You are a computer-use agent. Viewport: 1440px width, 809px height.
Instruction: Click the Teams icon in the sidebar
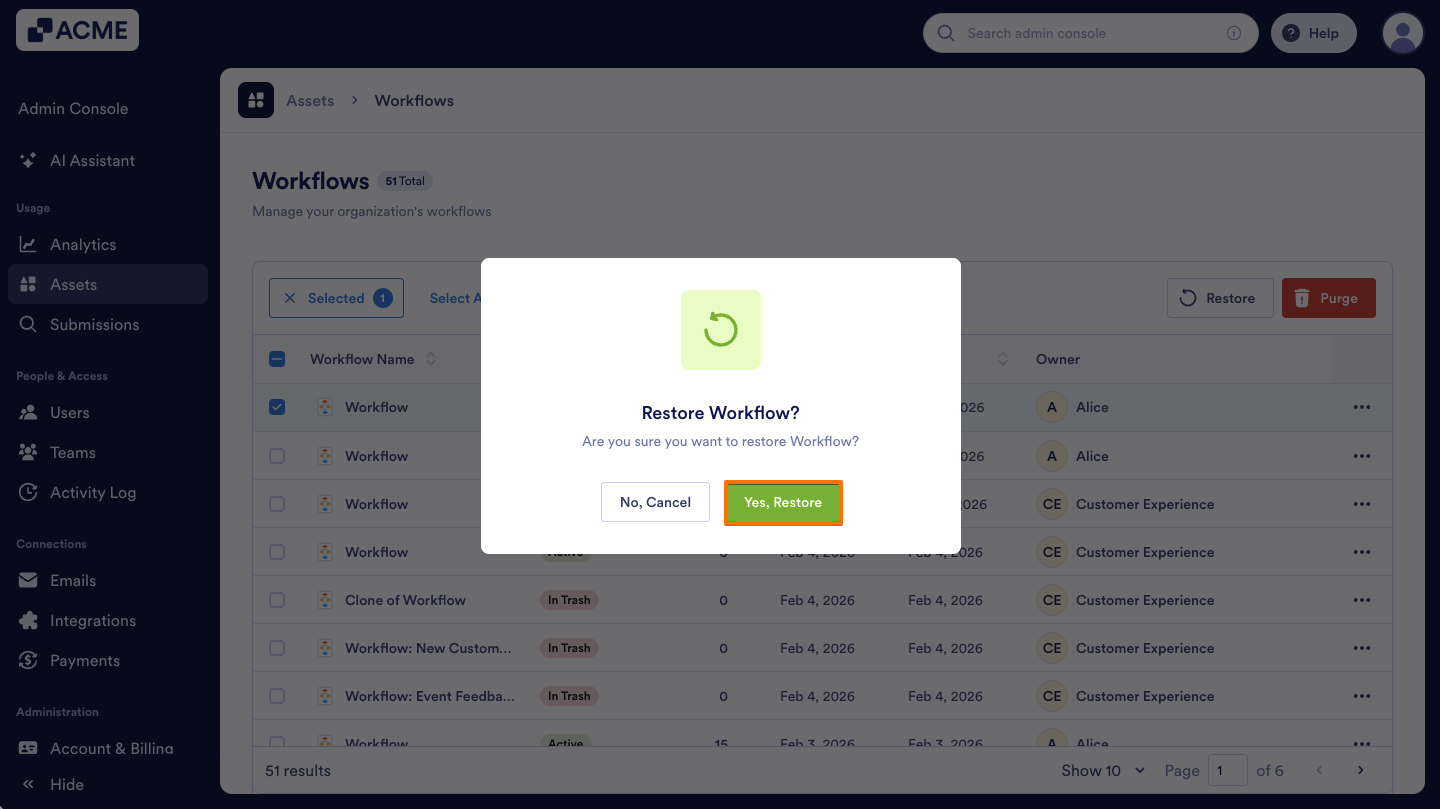pyautogui.click(x=27, y=452)
